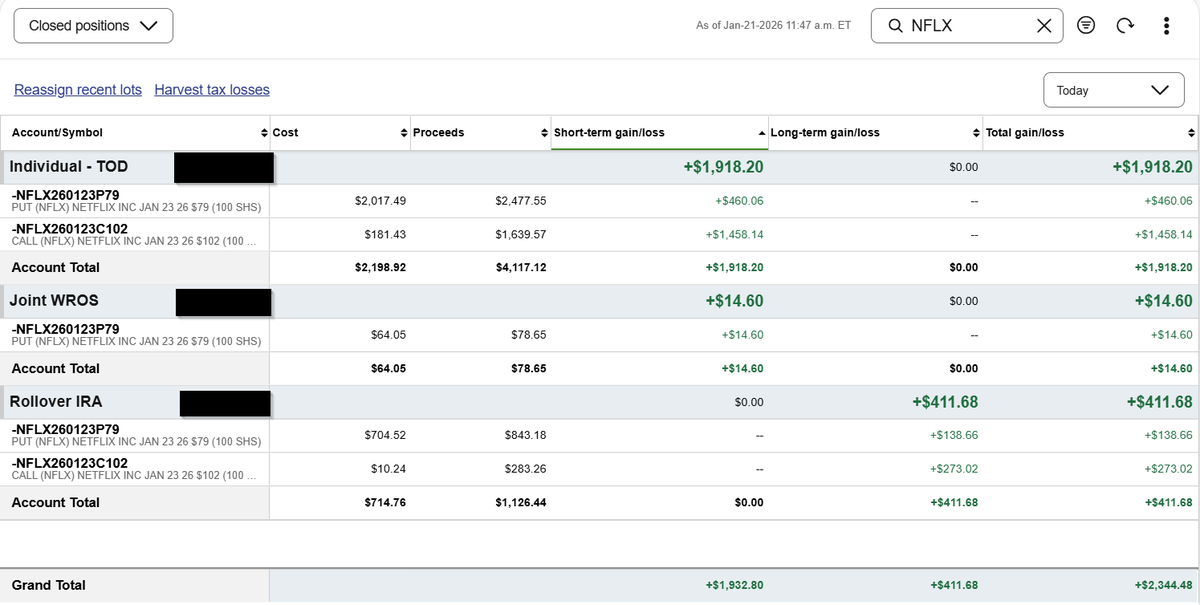Click the $181.43 cost cell
The width and height of the screenshot is (1200, 605).
point(384,235)
